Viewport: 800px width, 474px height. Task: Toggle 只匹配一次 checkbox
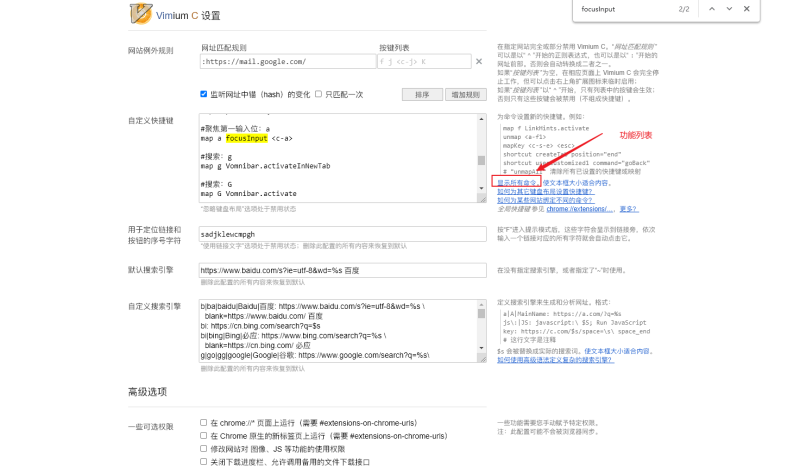coord(318,94)
